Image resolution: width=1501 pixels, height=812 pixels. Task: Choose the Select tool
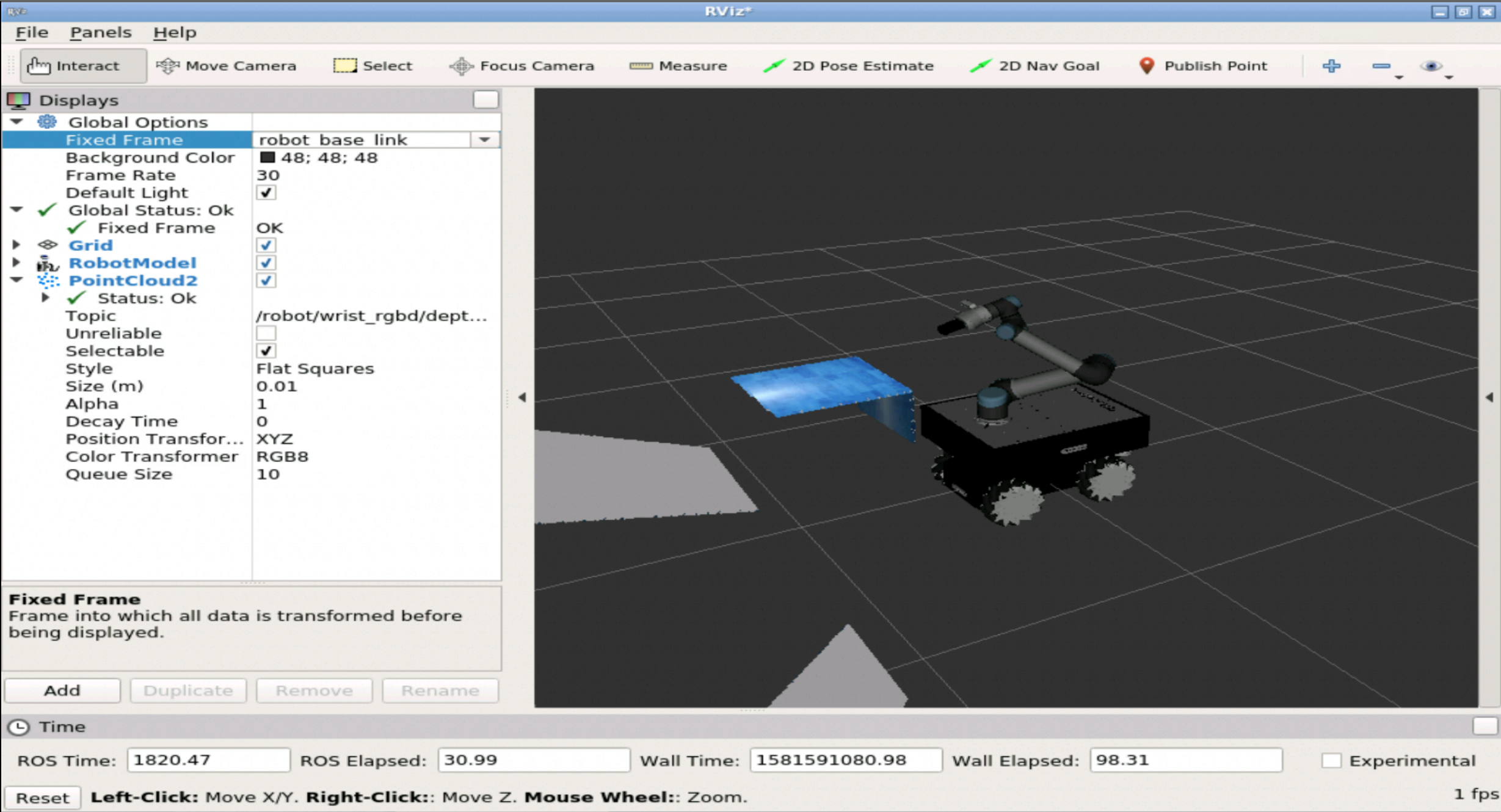373,66
